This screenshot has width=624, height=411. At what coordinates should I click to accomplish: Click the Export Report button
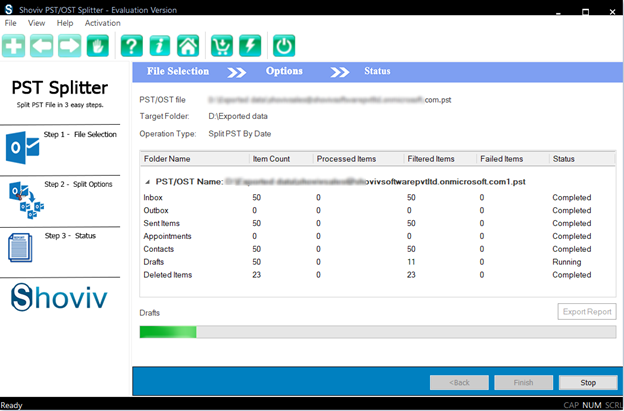pos(587,312)
